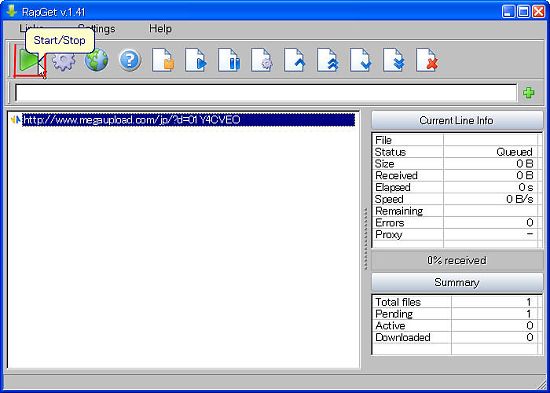This screenshot has height=393, width=550.
Task: Open settings via the gear icon
Action: [63, 61]
